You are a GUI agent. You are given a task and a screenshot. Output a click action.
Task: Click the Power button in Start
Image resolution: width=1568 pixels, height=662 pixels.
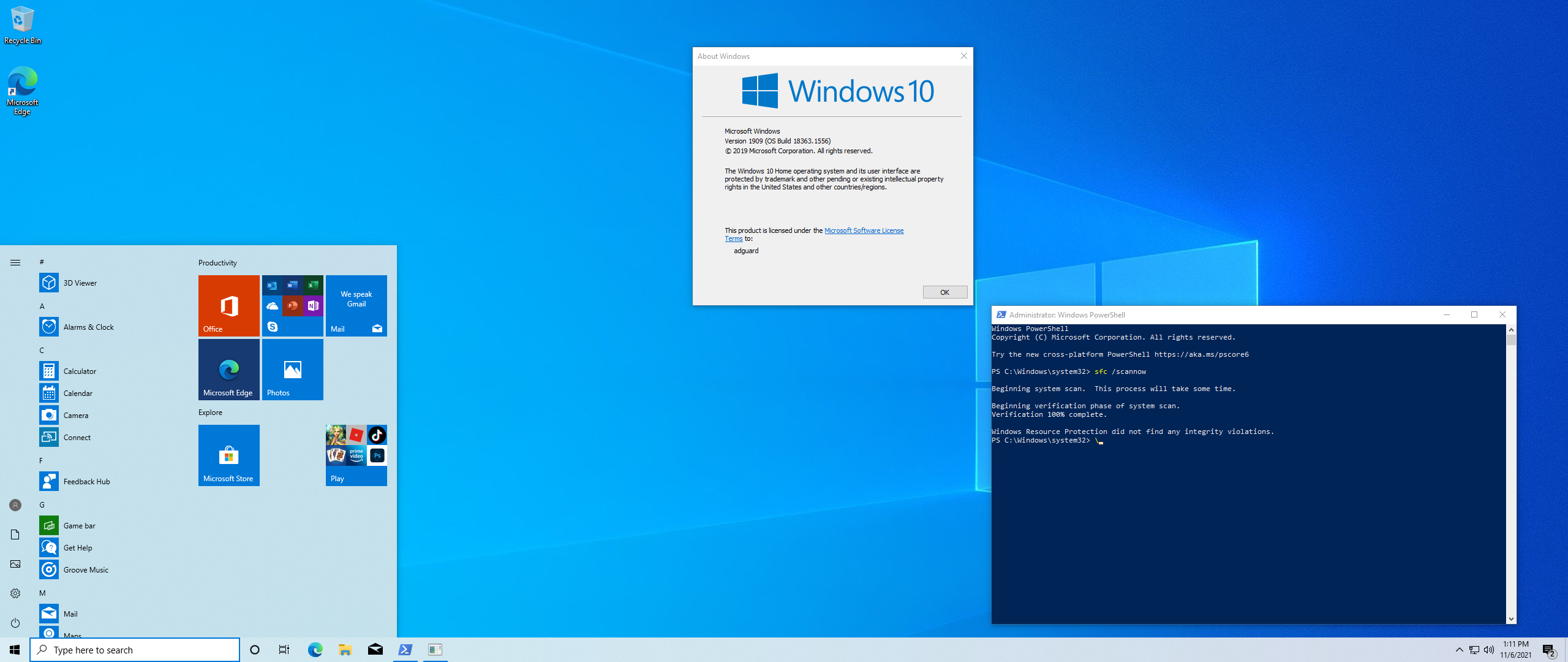pyautogui.click(x=15, y=623)
